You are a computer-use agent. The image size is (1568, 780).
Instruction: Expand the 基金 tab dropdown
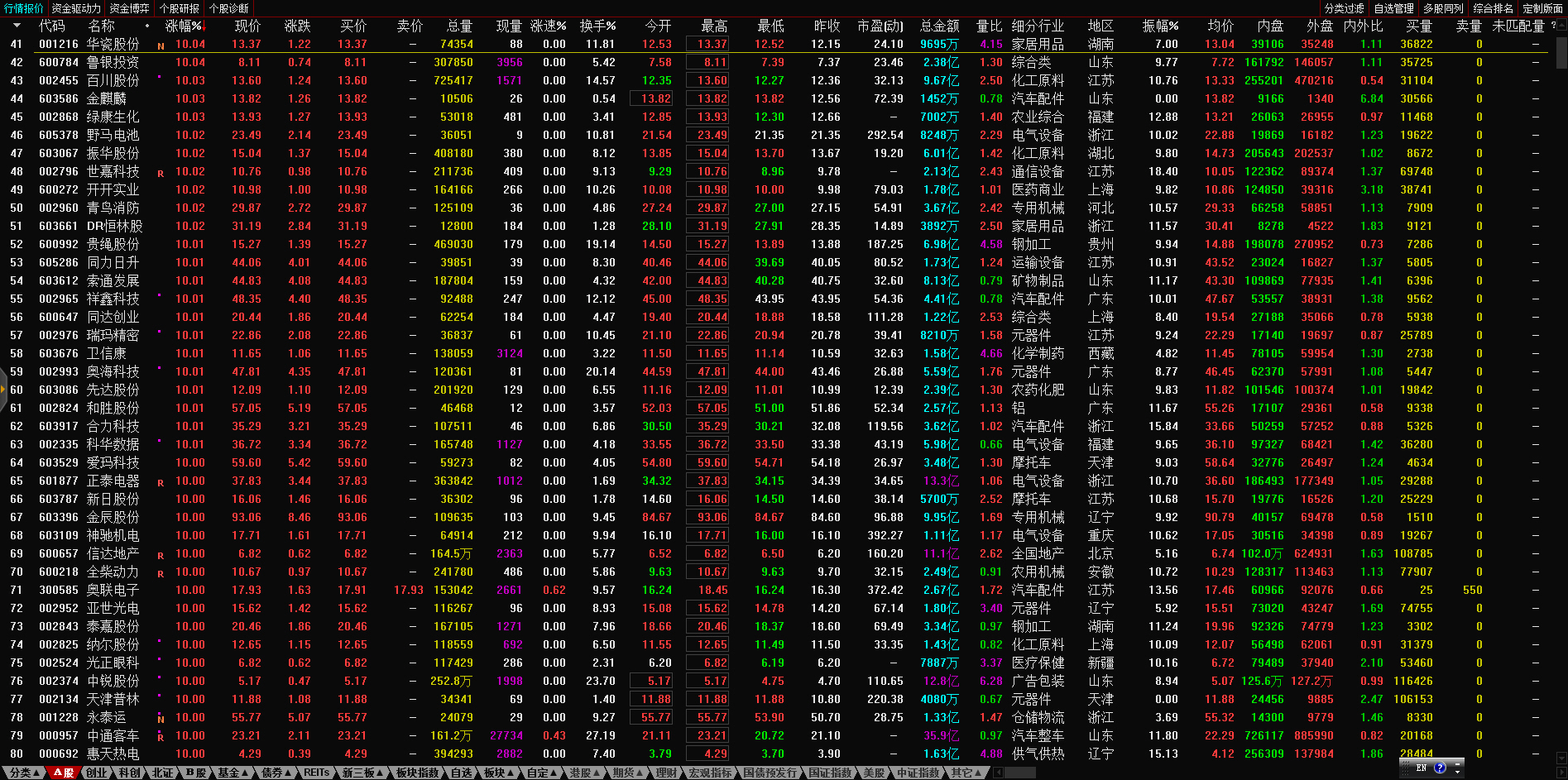coord(233,773)
